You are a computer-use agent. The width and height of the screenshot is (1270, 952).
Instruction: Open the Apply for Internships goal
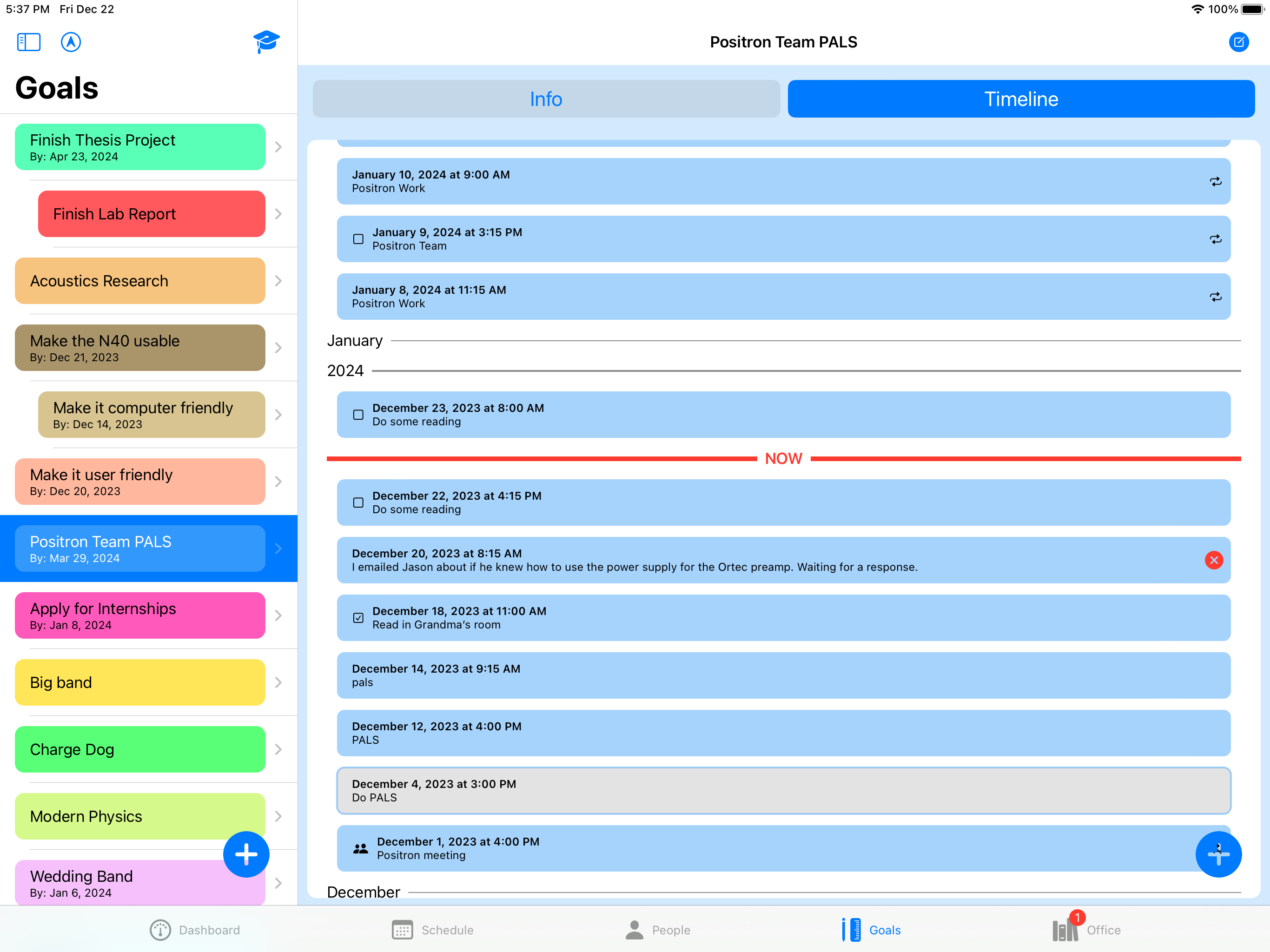tap(140, 615)
